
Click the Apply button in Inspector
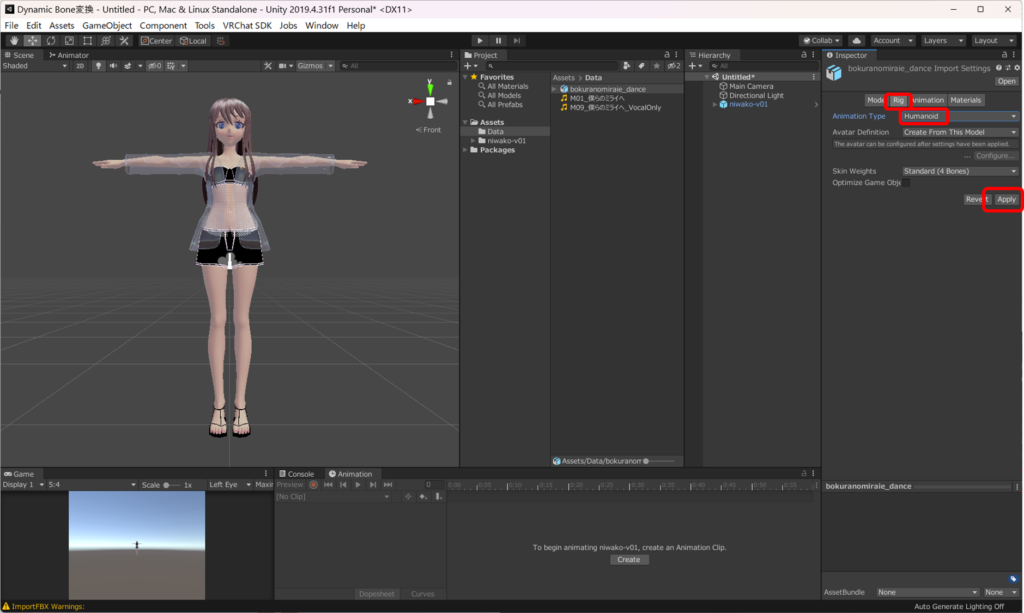tap(1006, 199)
